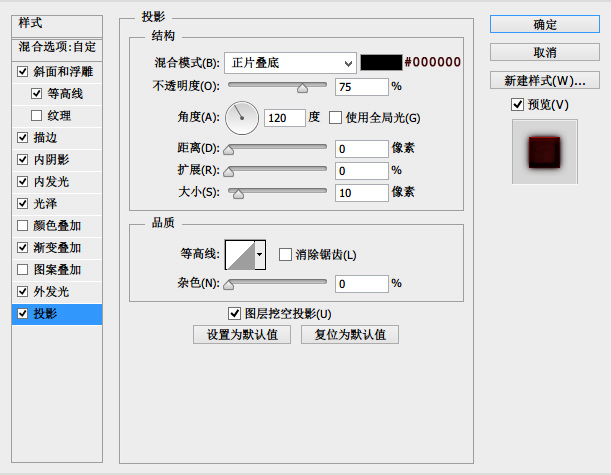The image size is (611, 475).
Task: Uncheck the 等高线 sub-option checkbox
Action: tap(36, 94)
